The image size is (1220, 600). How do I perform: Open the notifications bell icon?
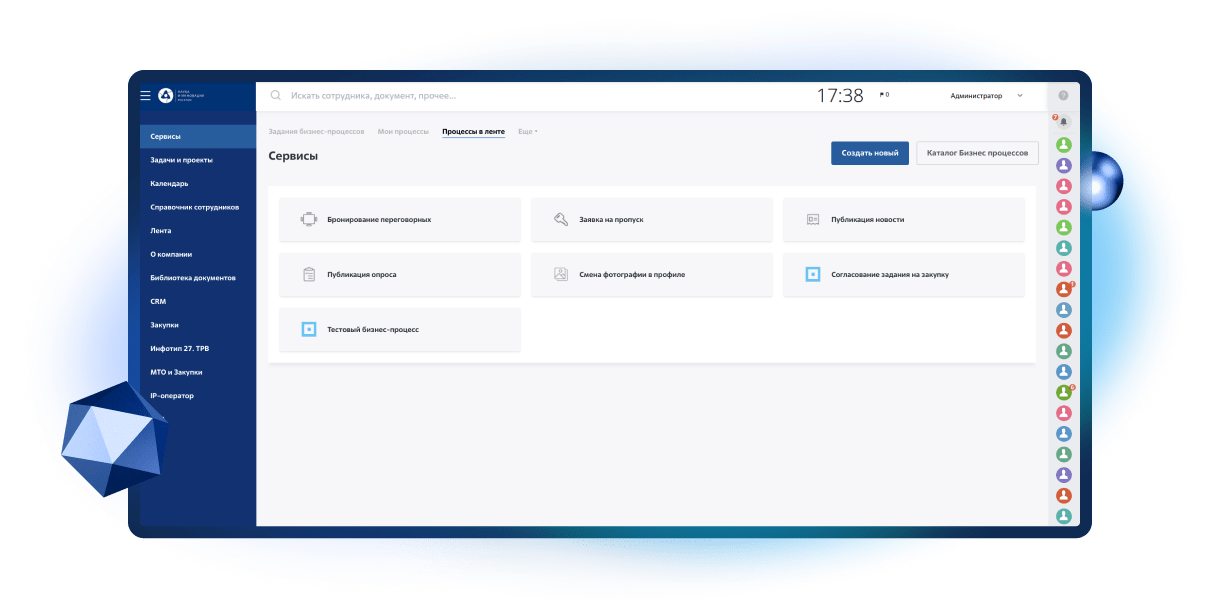[x=1064, y=122]
